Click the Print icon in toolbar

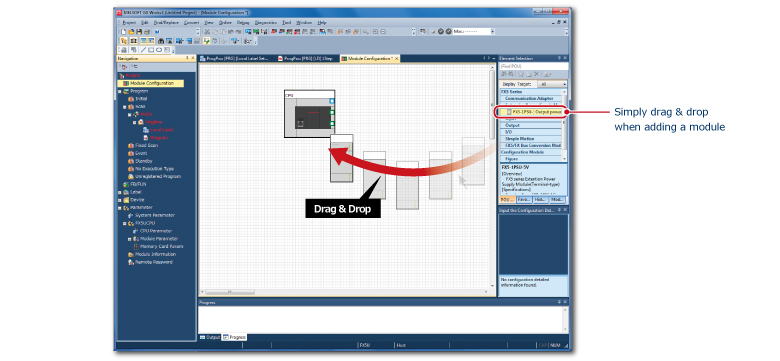pos(146,31)
